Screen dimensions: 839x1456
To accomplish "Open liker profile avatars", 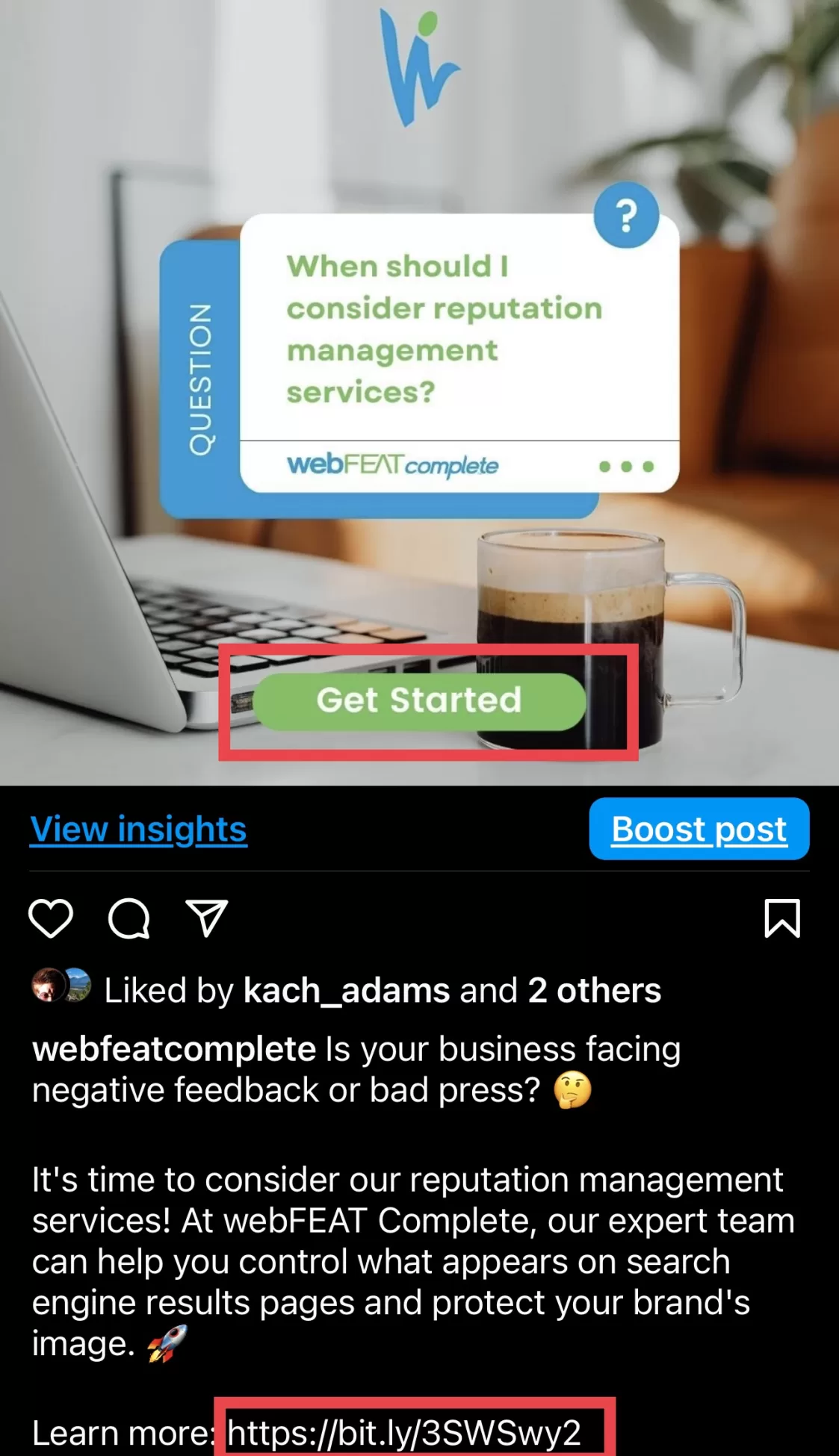I will [x=61, y=986].
